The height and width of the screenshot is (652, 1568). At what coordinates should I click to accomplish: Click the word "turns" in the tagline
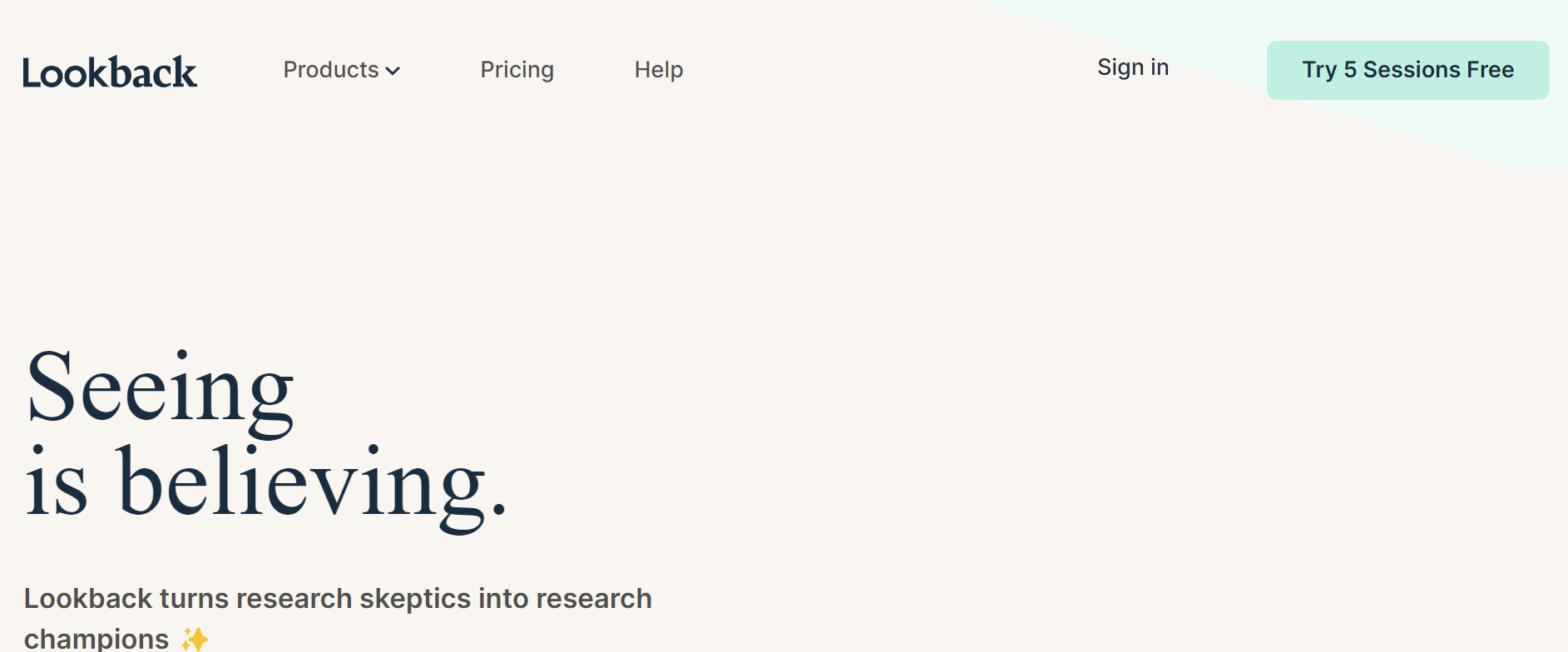194,599
